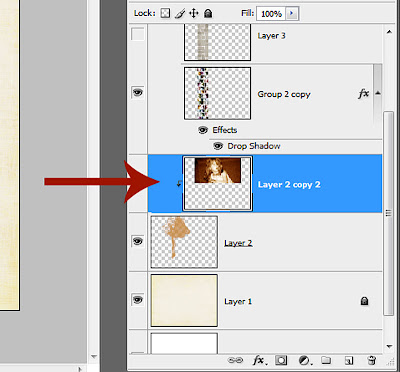Create a new layer

tap(349, 360)
